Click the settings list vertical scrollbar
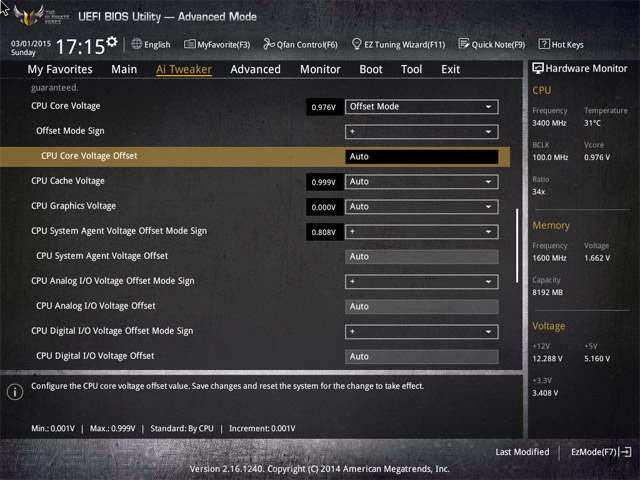 (517, 246)
